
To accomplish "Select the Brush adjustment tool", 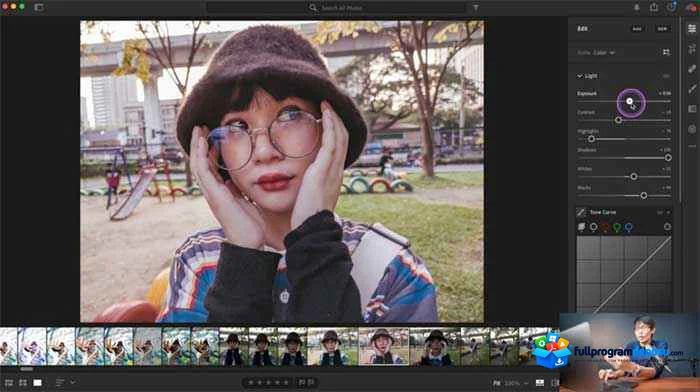I will [692, 89].
